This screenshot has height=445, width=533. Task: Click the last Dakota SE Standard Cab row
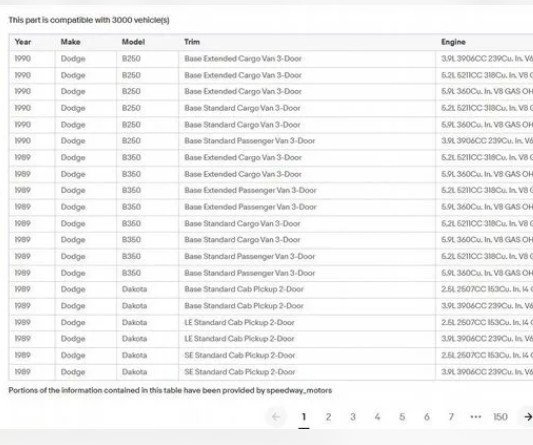point(271,372)
